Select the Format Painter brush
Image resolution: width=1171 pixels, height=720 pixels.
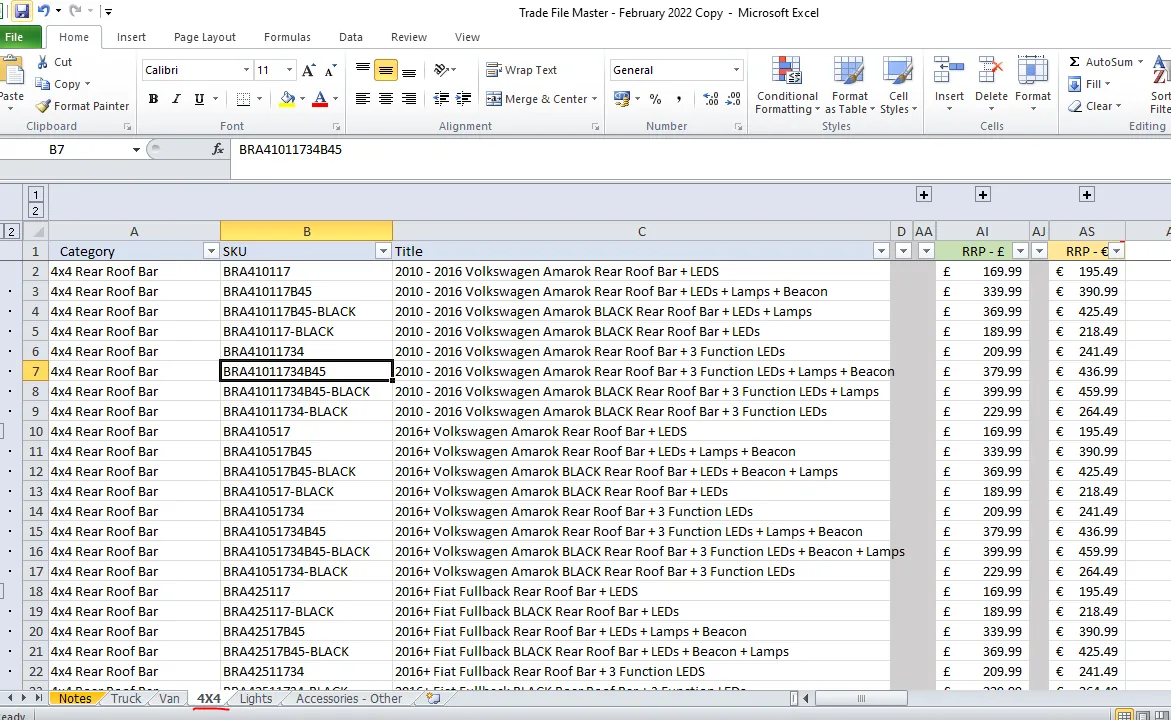[43, 106]
